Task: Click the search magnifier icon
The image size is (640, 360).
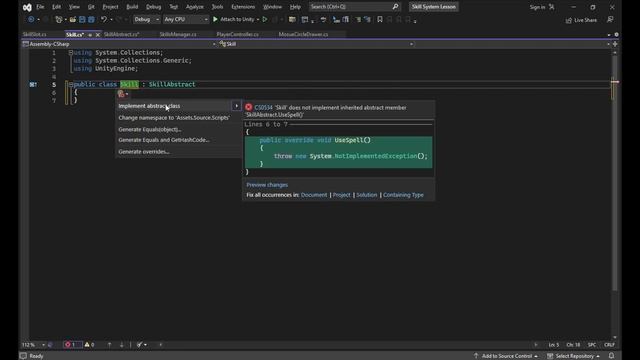Action: point(395,7)
